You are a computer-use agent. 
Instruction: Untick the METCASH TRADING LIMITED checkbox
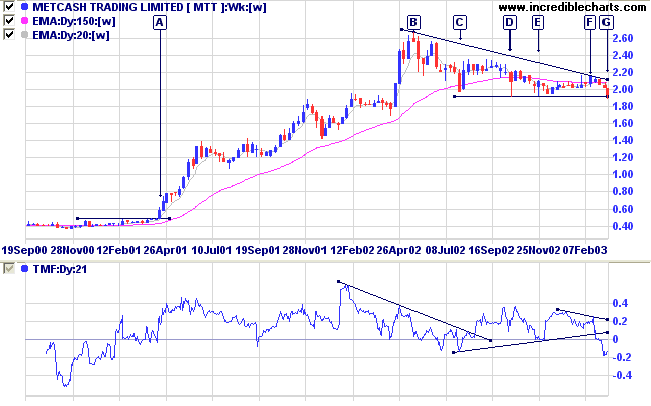click(9, 7)
